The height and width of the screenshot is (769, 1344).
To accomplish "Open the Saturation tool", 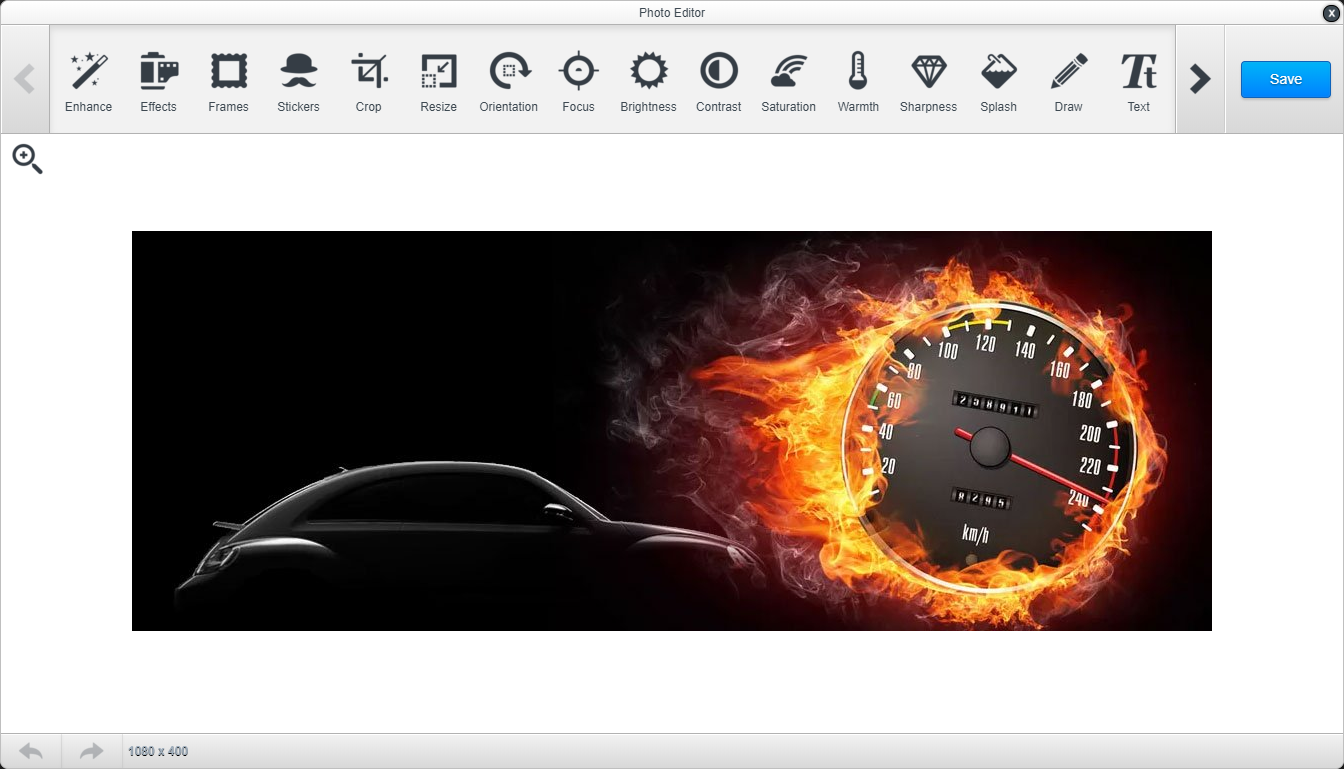I will click(788, 81).
